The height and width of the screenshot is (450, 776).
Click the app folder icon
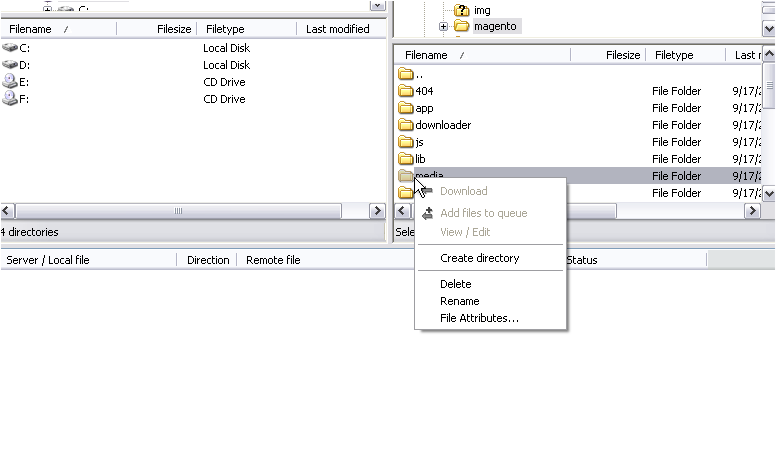point(406,108)
